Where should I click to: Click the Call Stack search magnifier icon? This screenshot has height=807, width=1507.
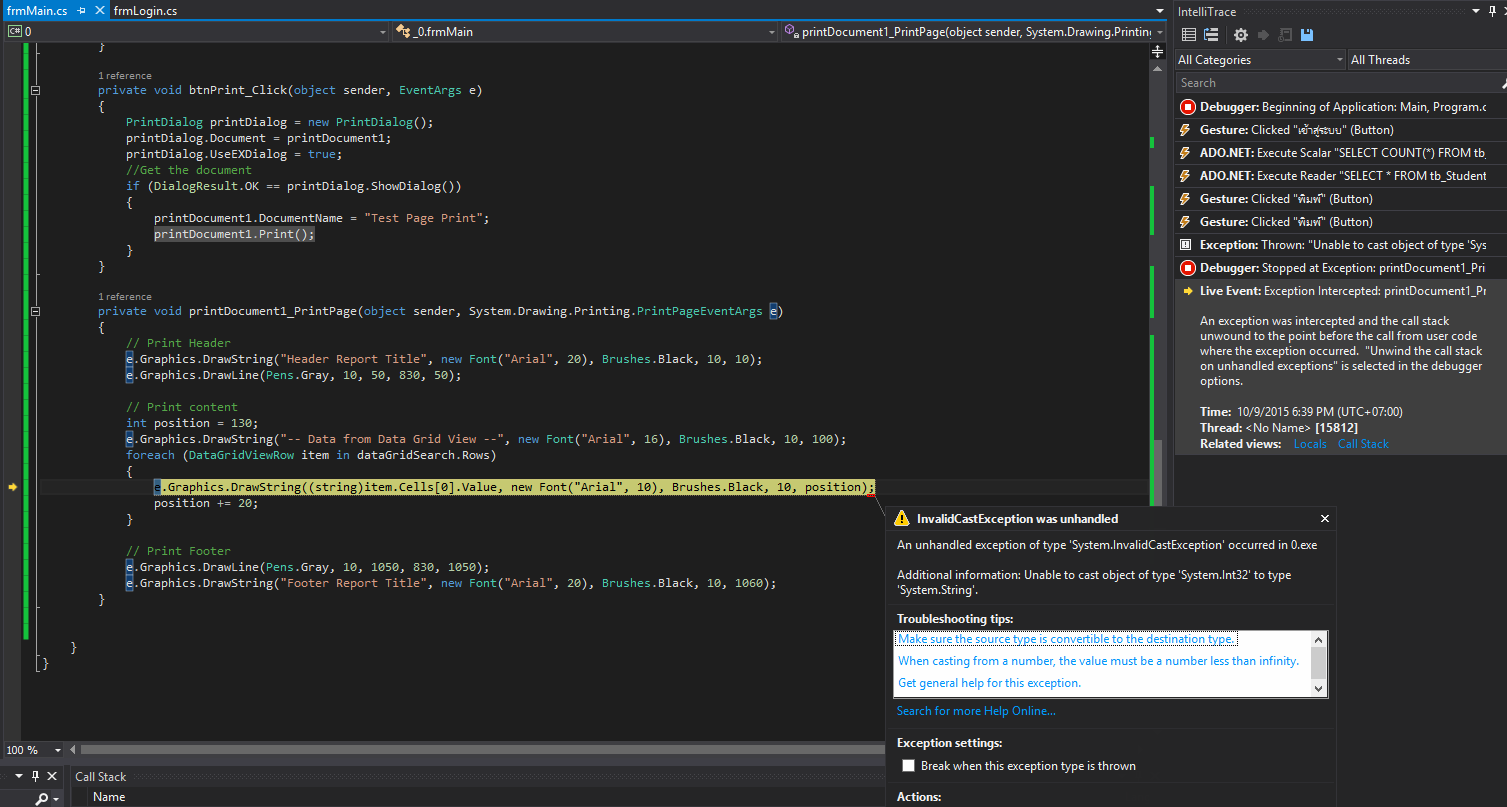click(x=42, y=798)
